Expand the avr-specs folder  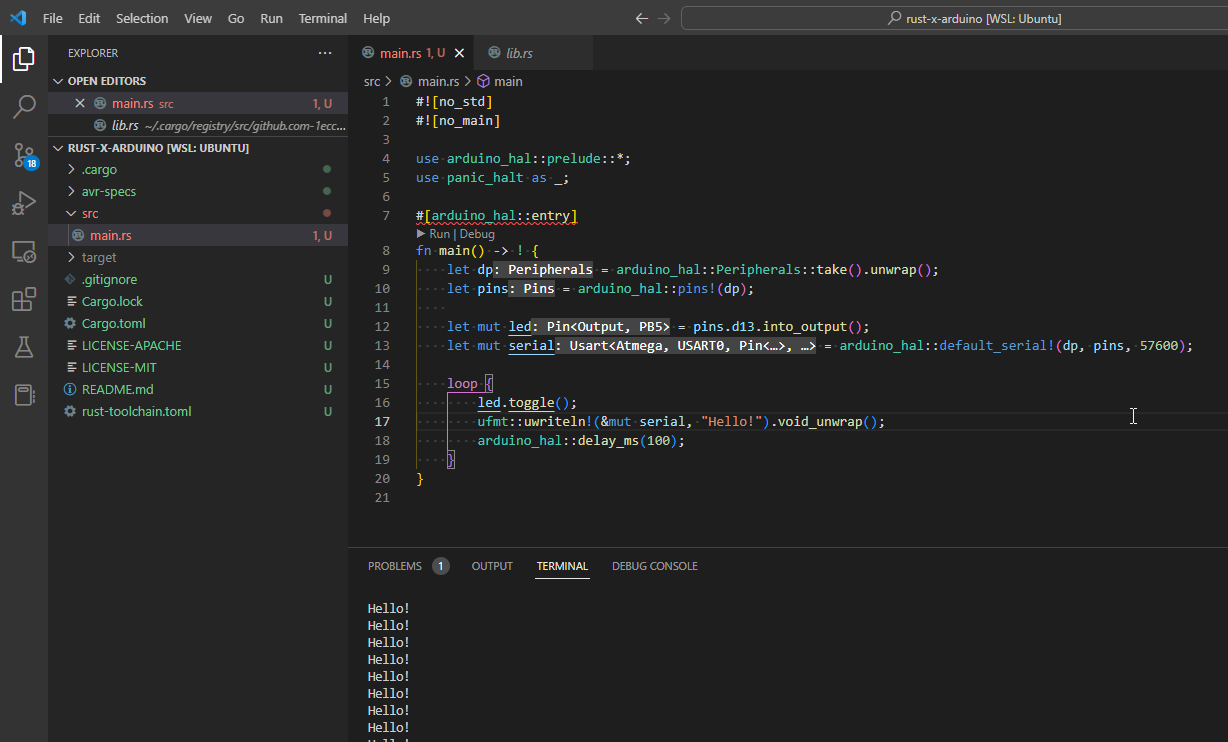[108, 191]
